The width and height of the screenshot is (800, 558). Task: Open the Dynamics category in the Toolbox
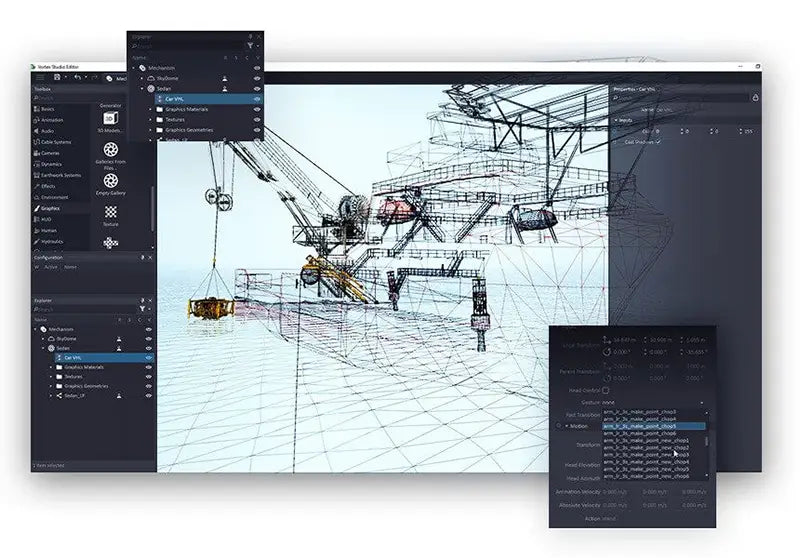click(50, 164)
